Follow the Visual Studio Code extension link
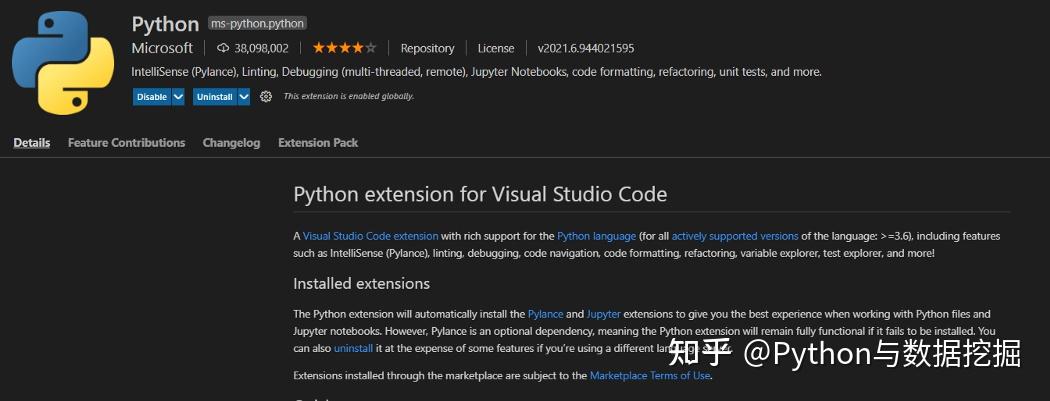The width and height of the screenshot is (1050, 401). [370, 236]
